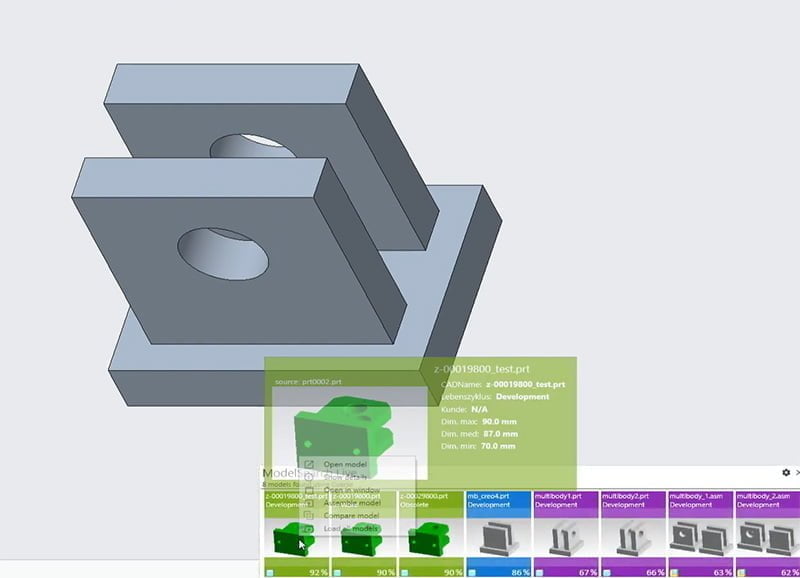This screenshot has width=800, height=578.
Task: Click source: prt0002.prt label
Action: (308, 382)
